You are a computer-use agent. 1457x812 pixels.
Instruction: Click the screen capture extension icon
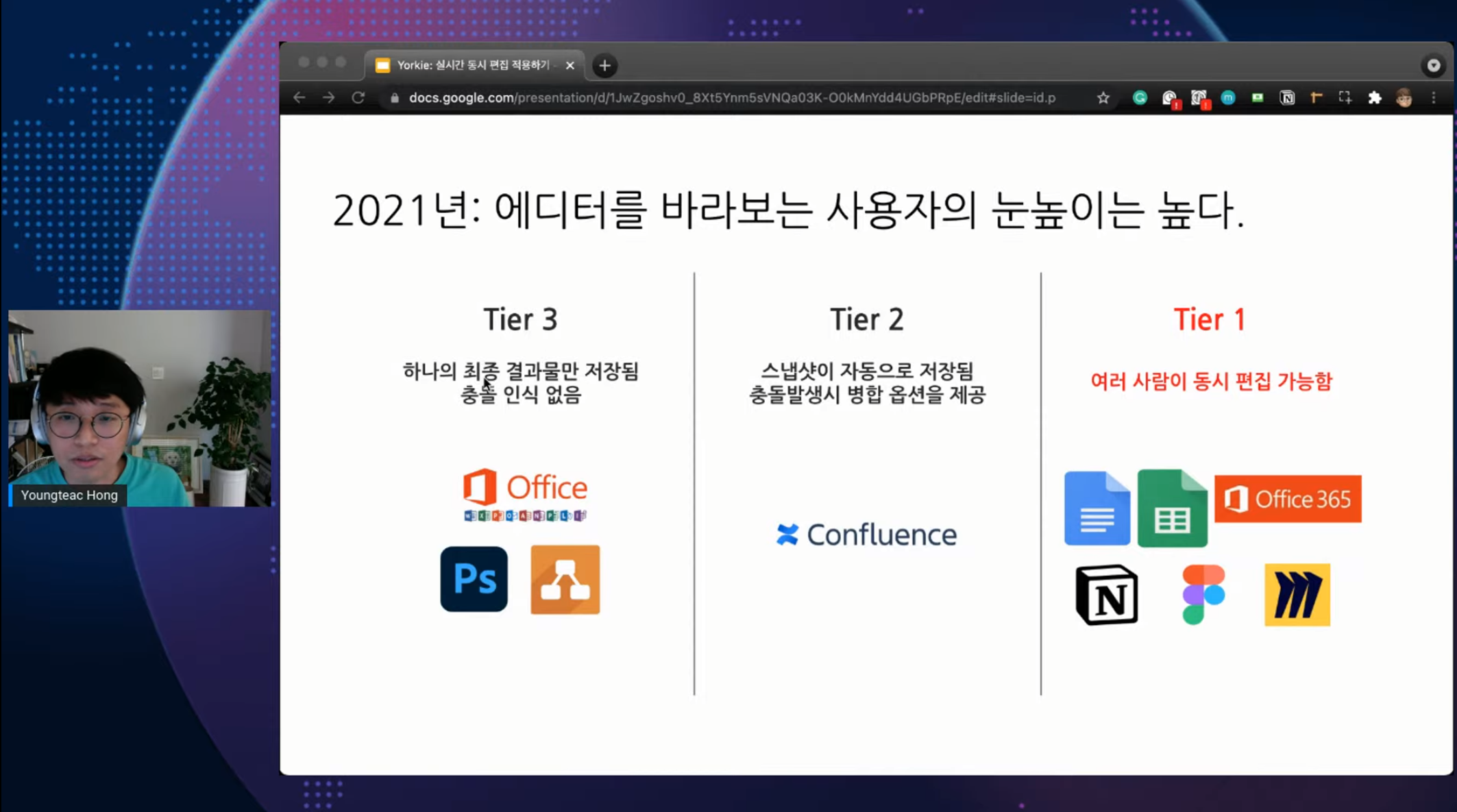[x=1345, y=98]
